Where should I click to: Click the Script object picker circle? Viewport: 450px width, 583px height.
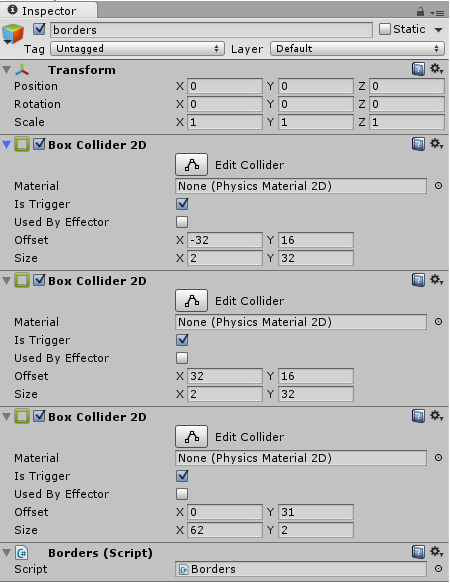click(438, 568)
